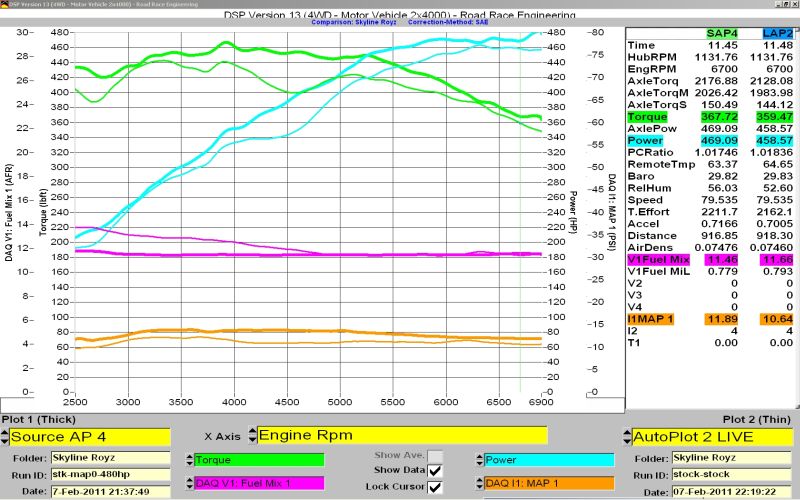
Task: Click the Plot 1 (Thick) label
Action: tap(39, 419)
